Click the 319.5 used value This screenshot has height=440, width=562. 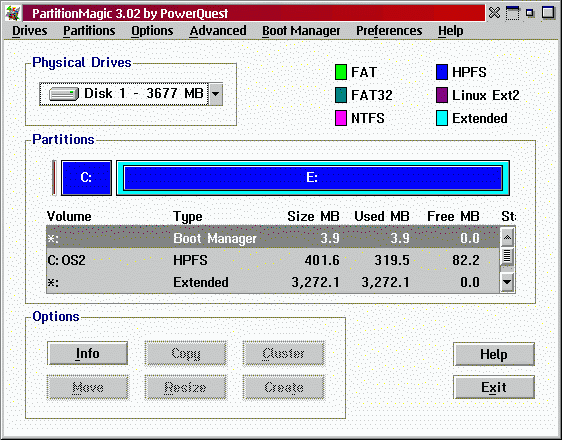pyautogui.click(x=392, y=260)
